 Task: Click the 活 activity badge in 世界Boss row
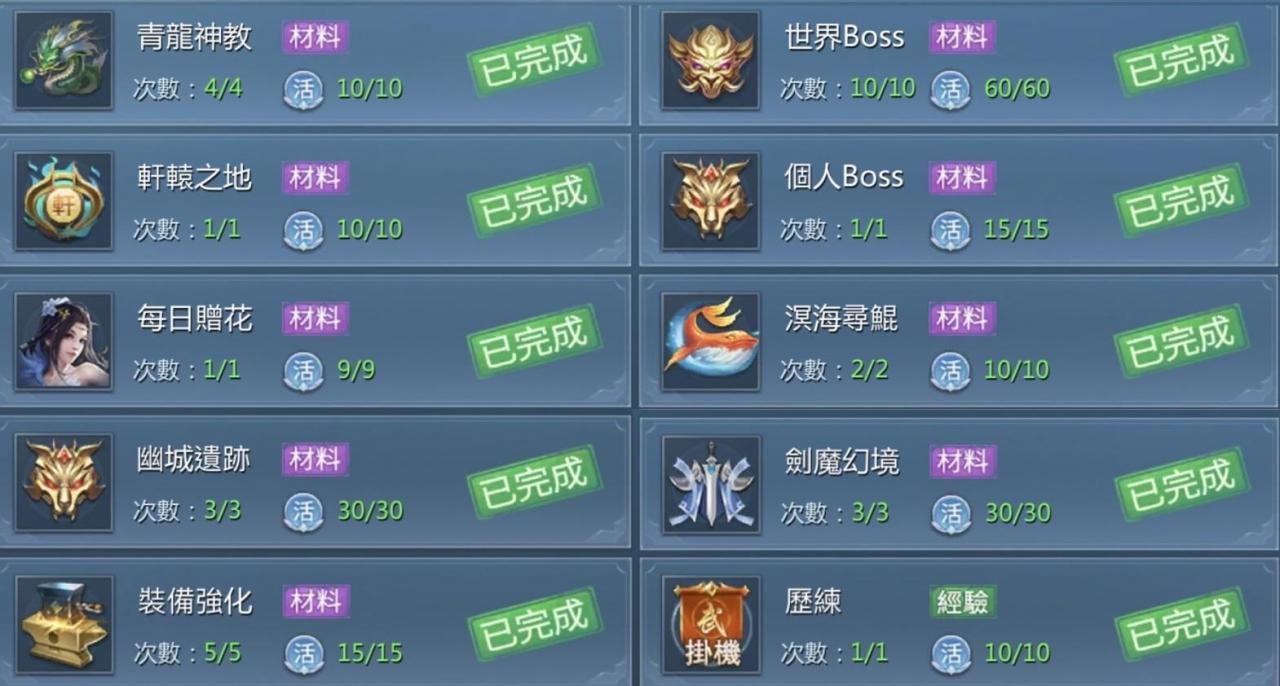[951, 89]
